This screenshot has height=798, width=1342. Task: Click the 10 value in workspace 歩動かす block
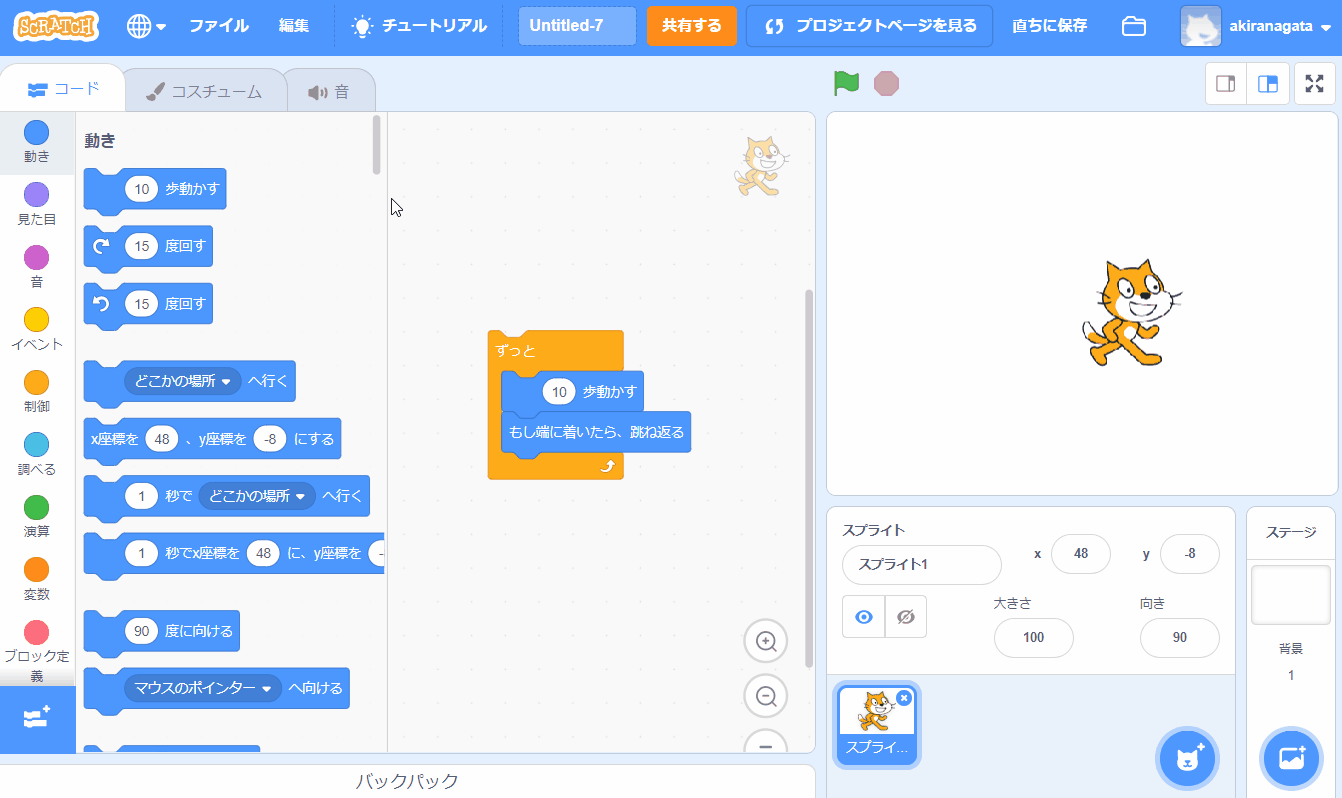pyautogui.click(x=559, y=392)
